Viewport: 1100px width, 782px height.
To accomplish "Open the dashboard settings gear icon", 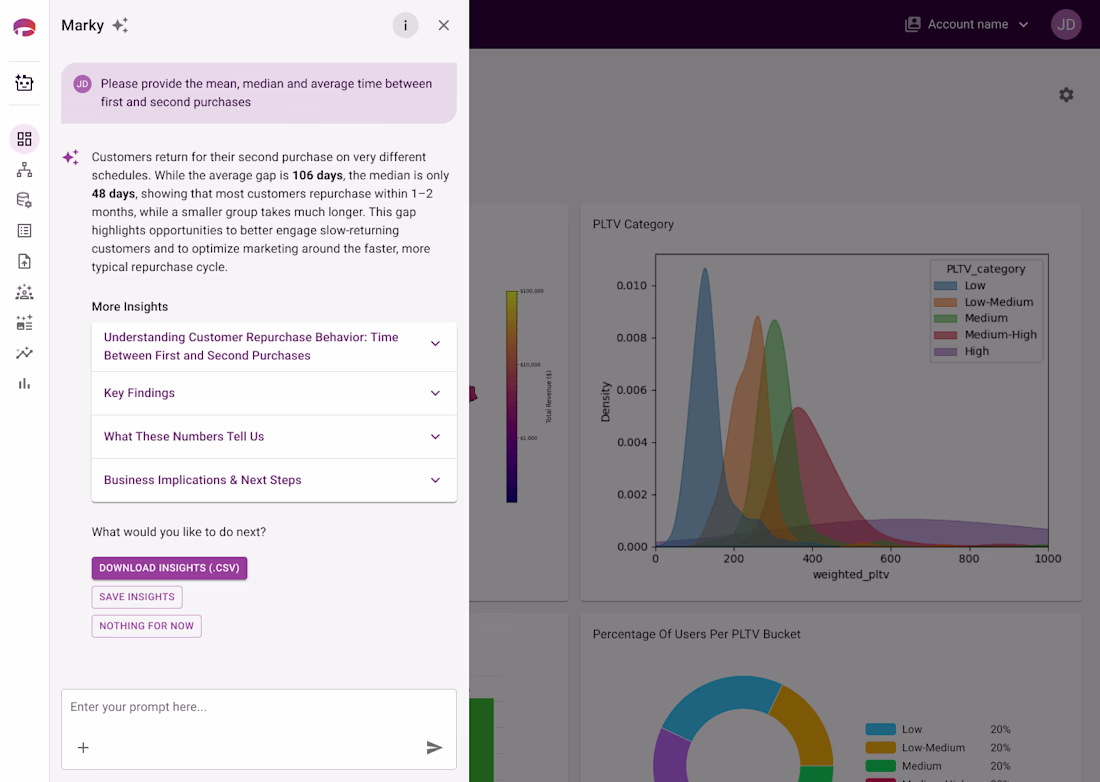I will (x=1066, y=95).
